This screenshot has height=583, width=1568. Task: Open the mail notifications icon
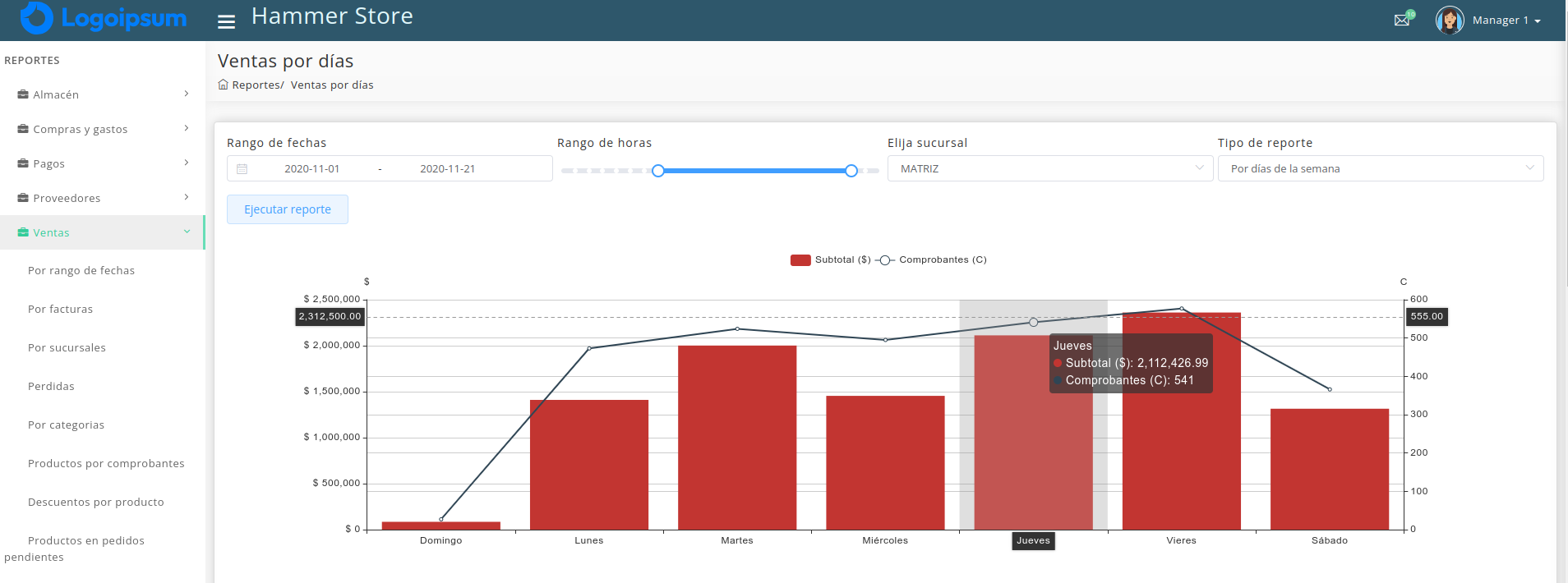1402,20
